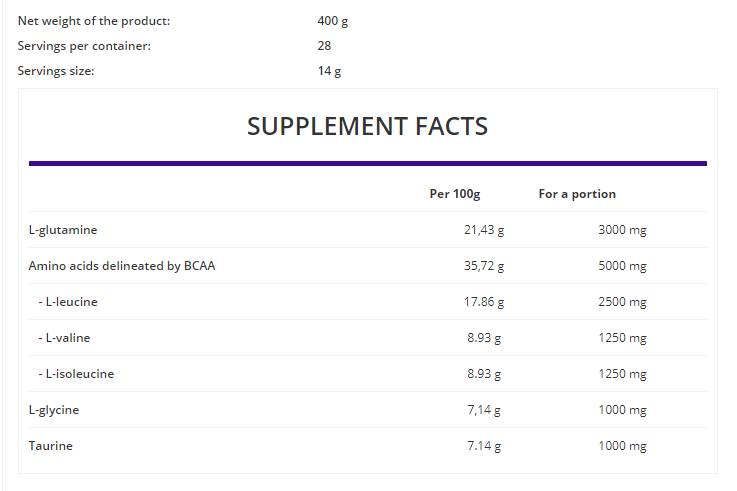The width and height of the screenshot is (737, 491).
Task: Select the 400 g net weight value
Action: click(333, 21)
